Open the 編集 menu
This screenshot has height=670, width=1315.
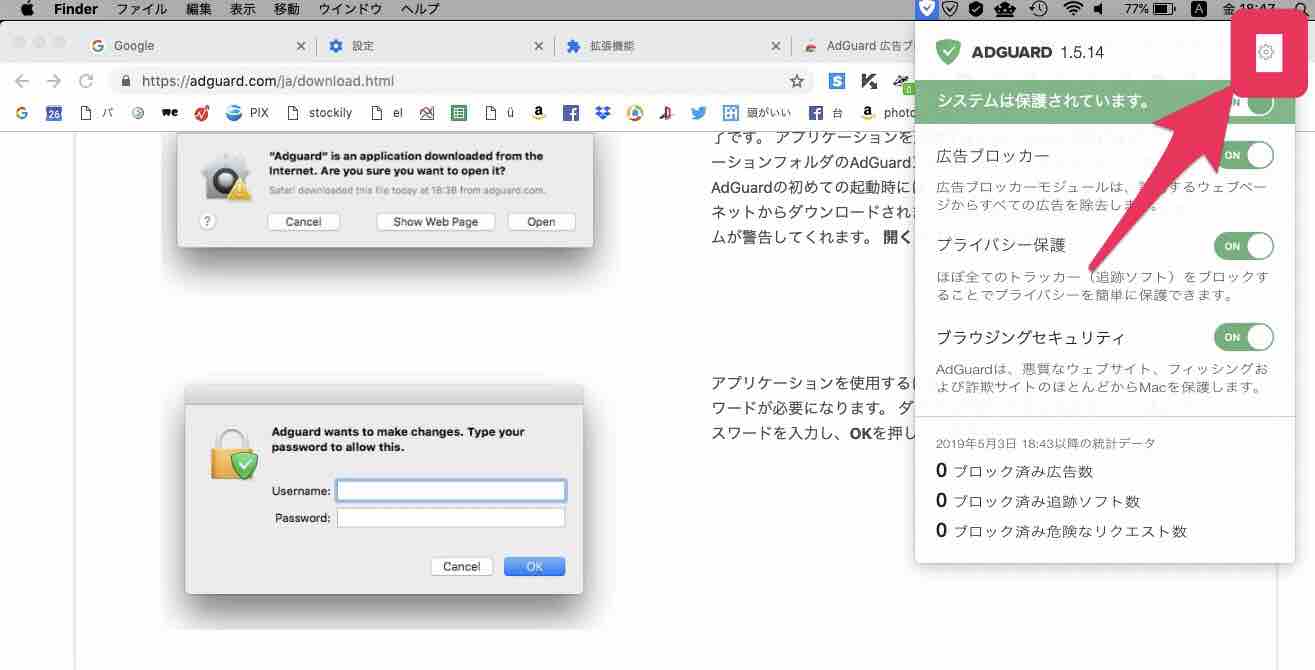pyautogui.click(x=199, y=9)
